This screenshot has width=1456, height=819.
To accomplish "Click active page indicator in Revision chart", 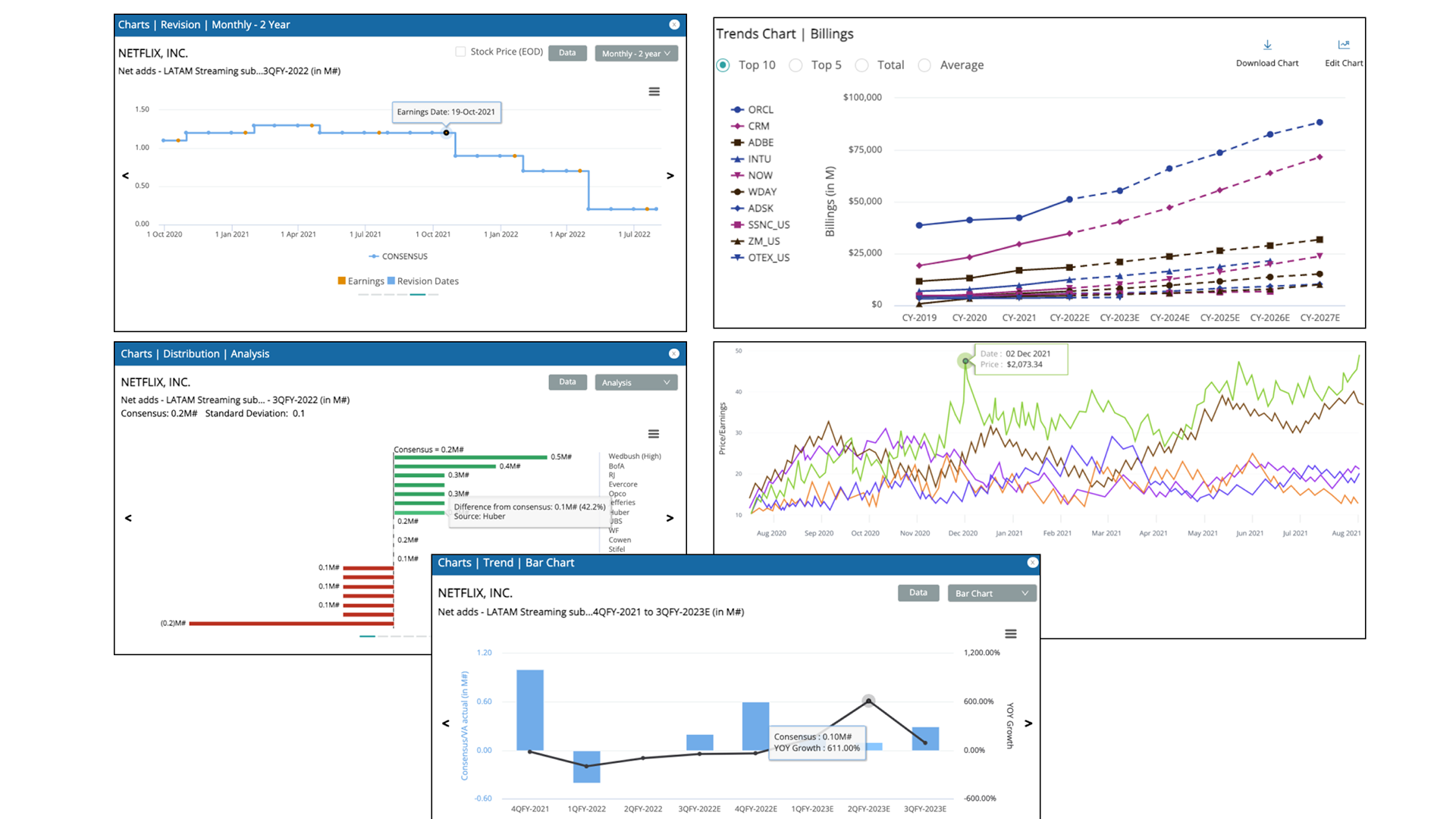I will pyautogui.click(x=418, y=295).
